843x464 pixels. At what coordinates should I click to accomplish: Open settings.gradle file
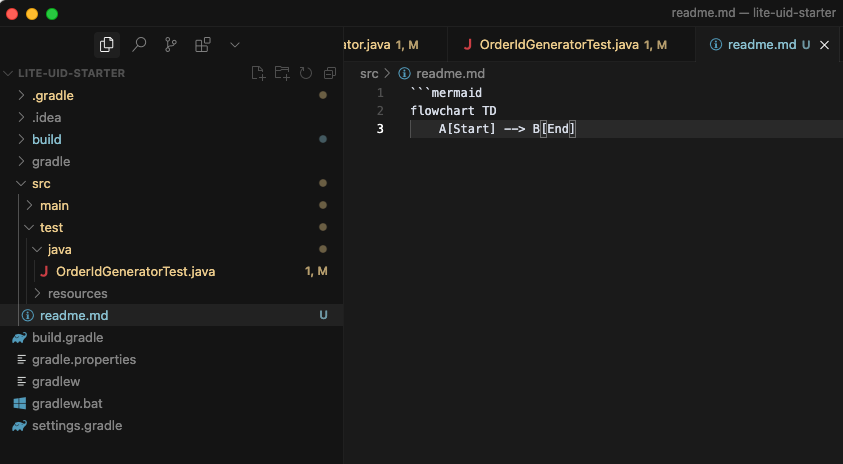click(77, 426)
